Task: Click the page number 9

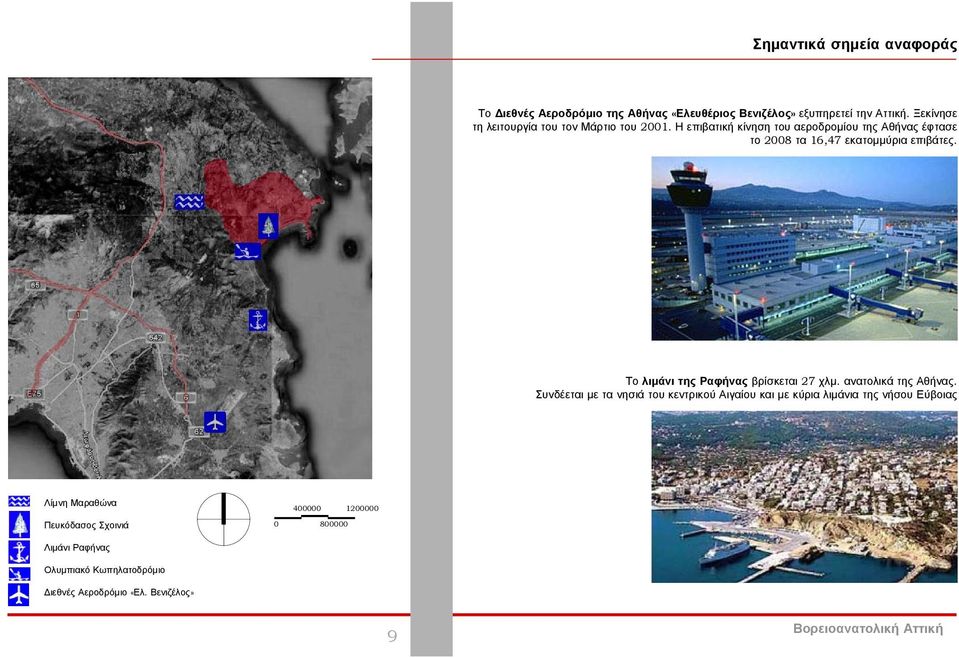Action: 392,636
